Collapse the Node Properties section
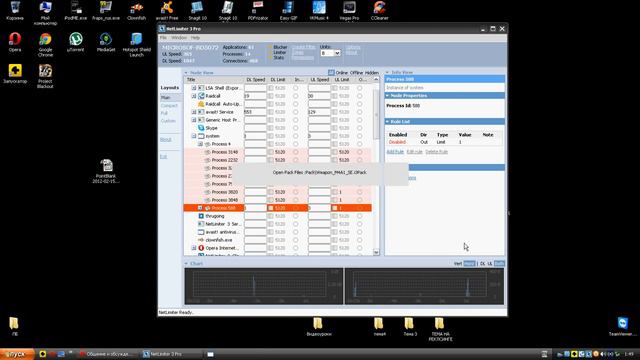The height and width of the screenshot is (360, 640). click(x=387, y=96)
